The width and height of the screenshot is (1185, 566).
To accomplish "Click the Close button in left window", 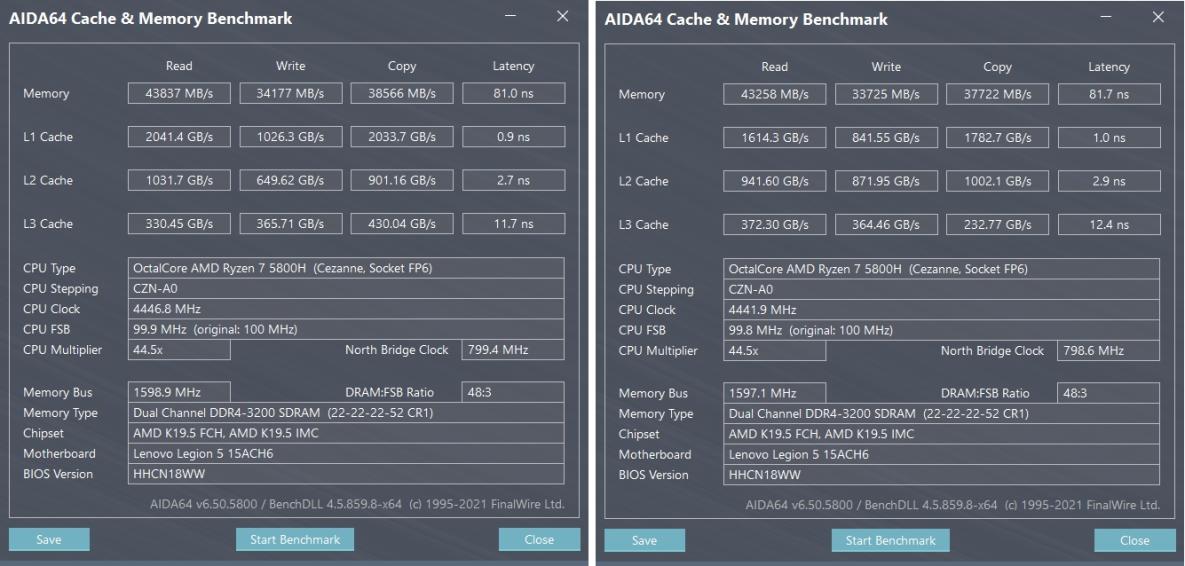I will pyautogui.click(x=539, y=540).
